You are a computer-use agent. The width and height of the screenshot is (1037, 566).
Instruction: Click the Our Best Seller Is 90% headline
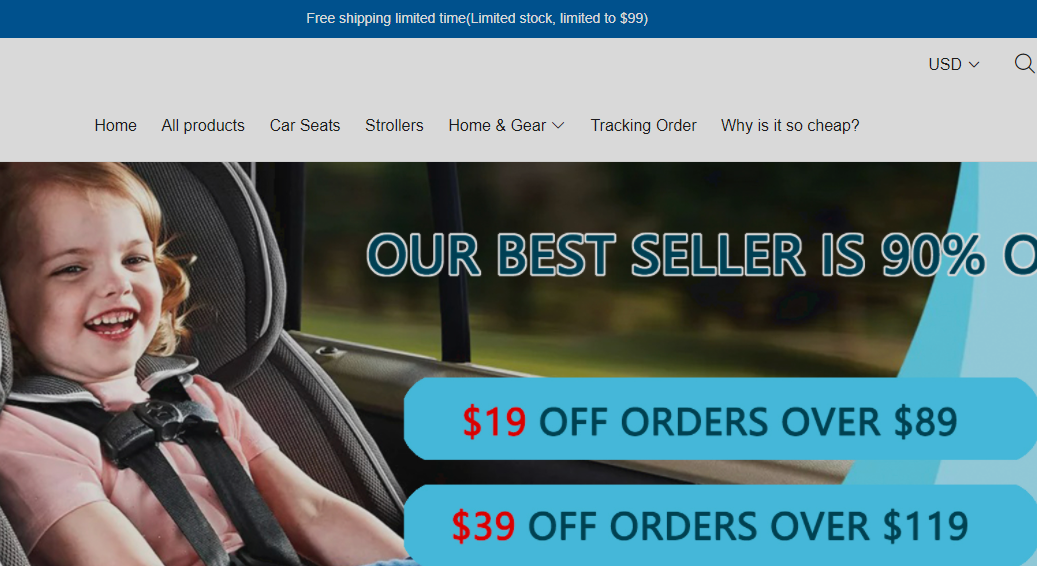coord(701,255)
